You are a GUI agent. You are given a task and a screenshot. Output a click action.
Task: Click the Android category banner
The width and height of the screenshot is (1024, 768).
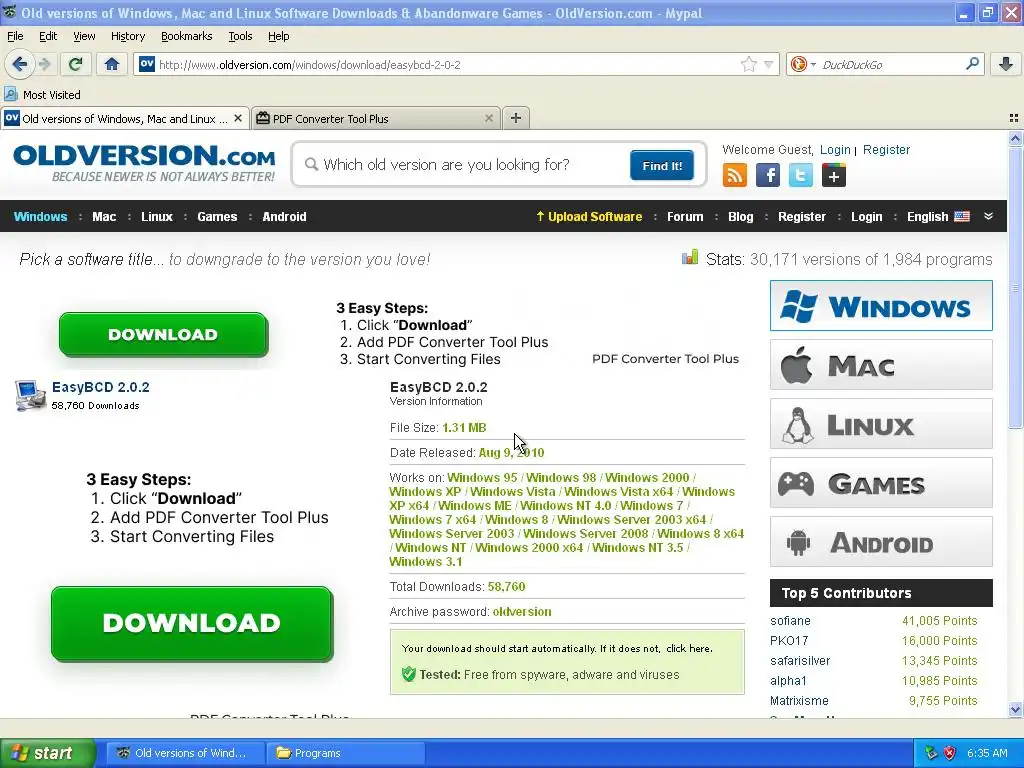pos(881,541)
